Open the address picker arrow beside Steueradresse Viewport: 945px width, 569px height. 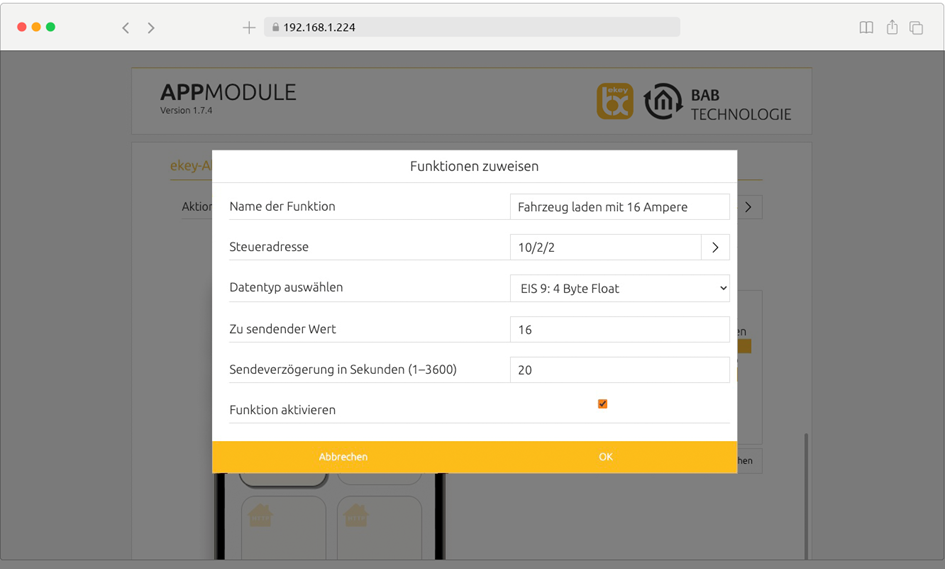(715, 247)
